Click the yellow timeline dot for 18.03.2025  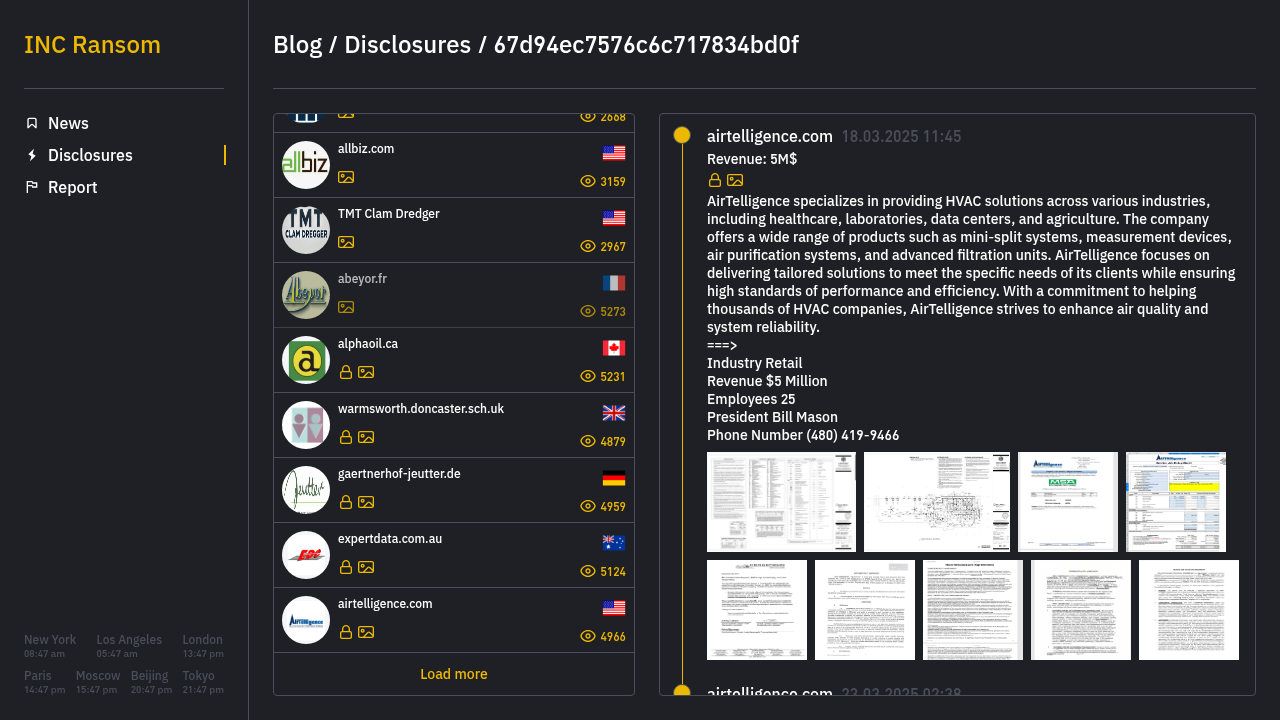[x=682, y=135]
